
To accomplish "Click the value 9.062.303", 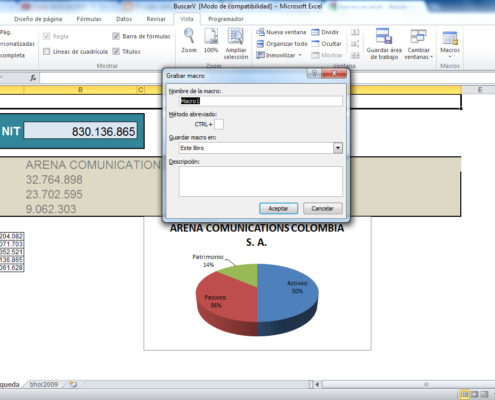I will [x=51, y=209].
